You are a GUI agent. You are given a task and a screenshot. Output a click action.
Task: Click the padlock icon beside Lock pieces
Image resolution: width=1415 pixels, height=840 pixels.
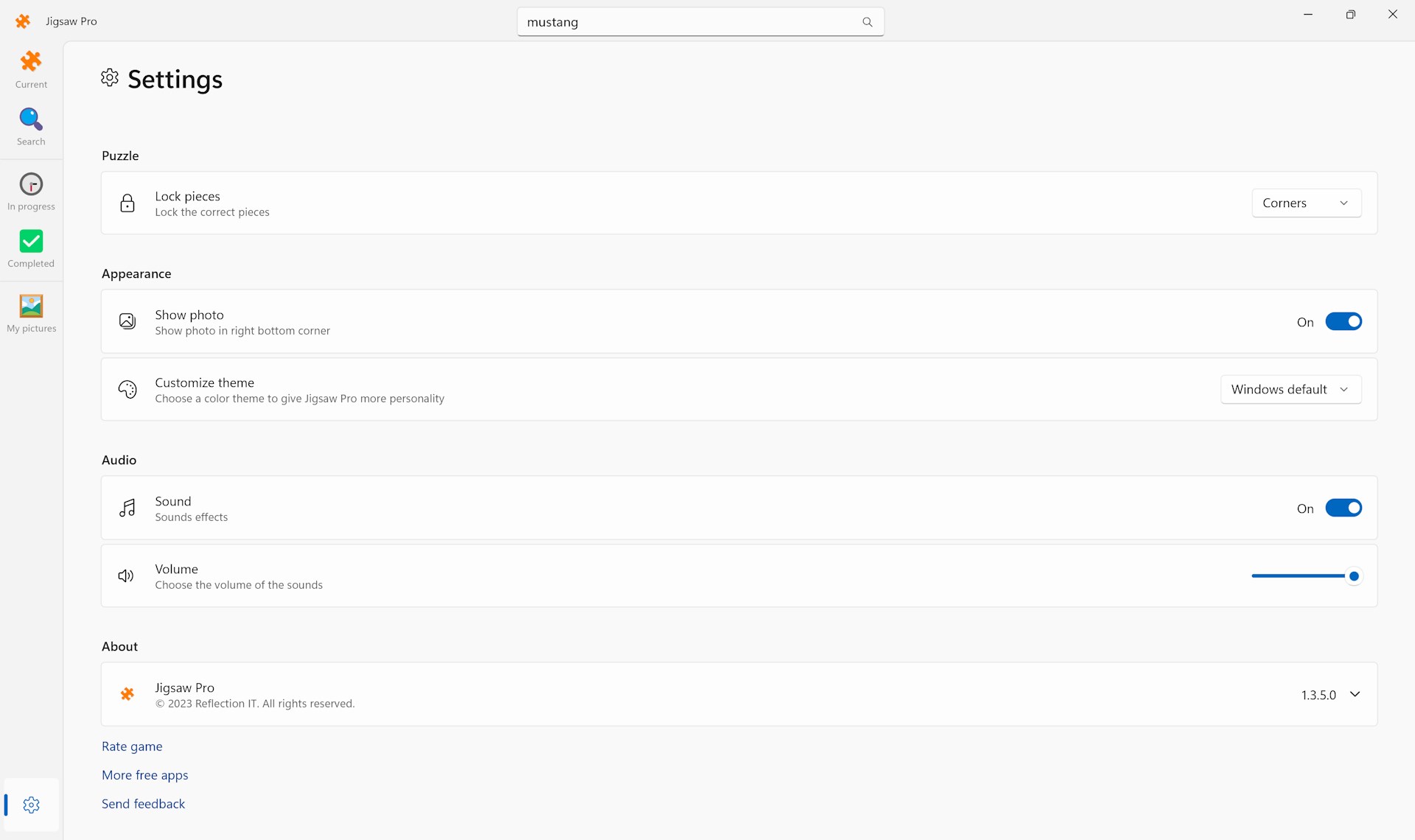[x=127, y=203]
